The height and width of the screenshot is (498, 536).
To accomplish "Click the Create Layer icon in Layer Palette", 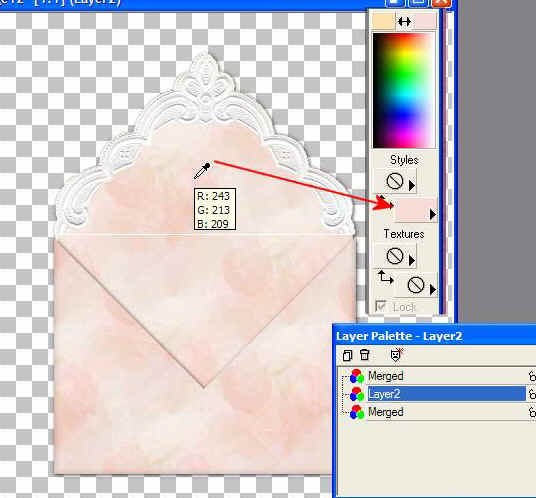I will point(347,355).
